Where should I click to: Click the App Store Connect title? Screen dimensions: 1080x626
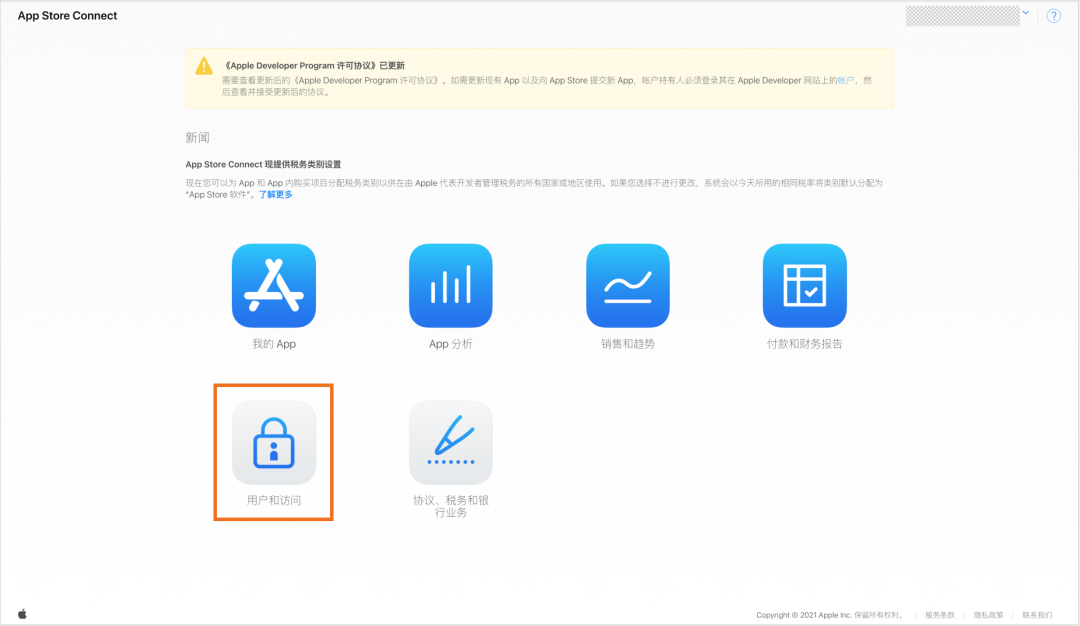pyautogui.click(x=68, y=16)
